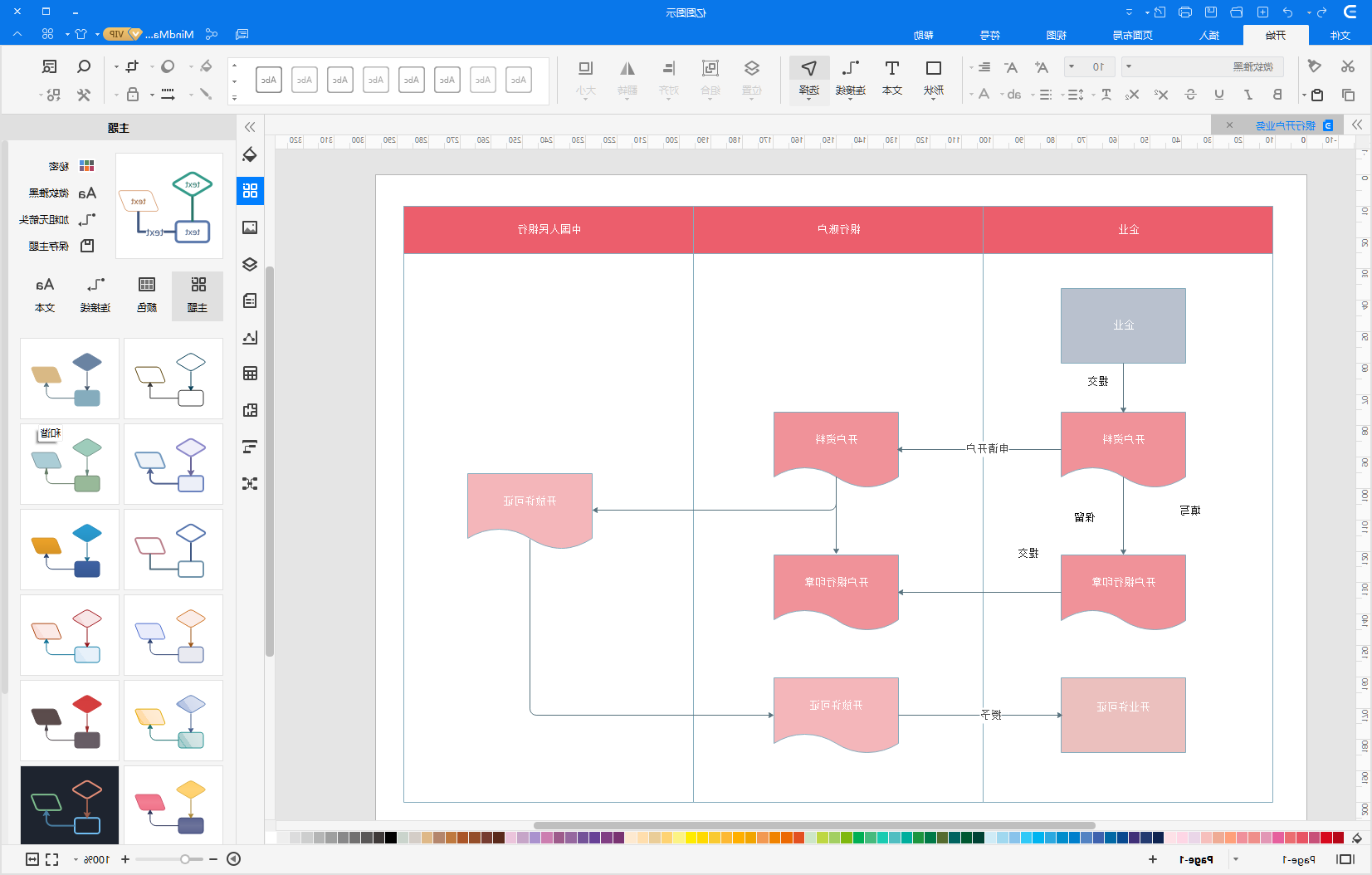Click the Open folder icon in title bar

pyautogui.click(x=1237, y=12)
